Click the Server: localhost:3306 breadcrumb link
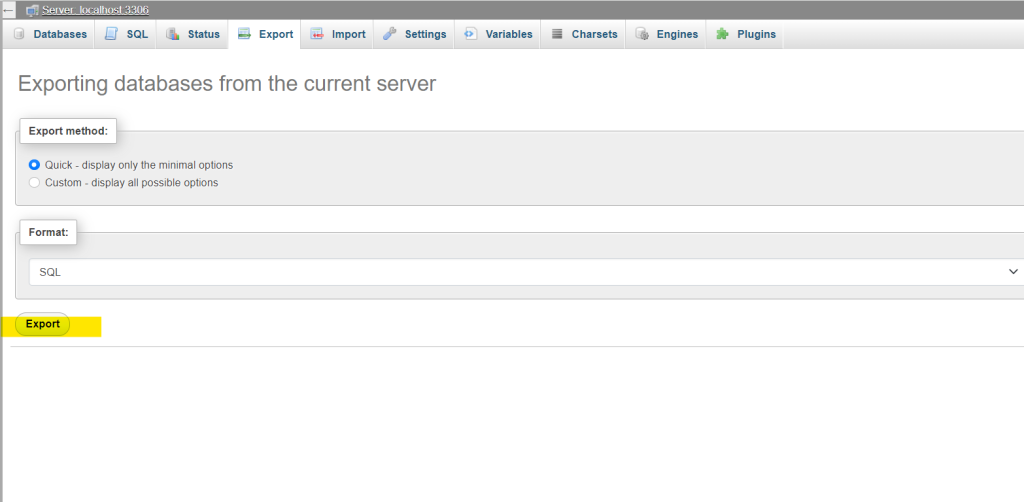Viewport: 1024px width, 502px height. (x=95, y=10)
